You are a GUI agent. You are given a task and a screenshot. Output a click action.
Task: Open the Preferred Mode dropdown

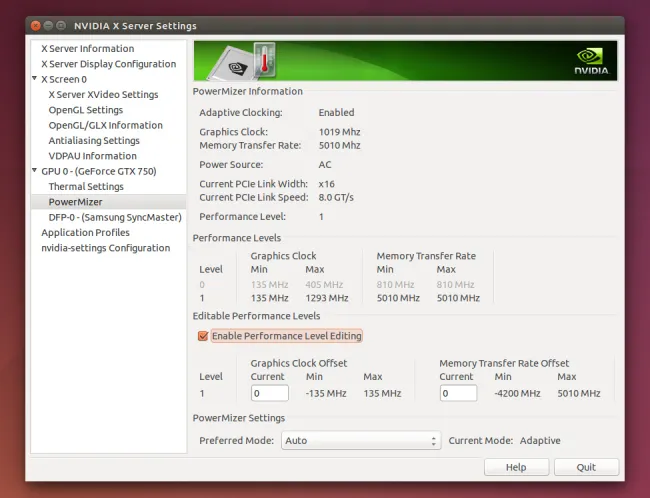[361, 440]
